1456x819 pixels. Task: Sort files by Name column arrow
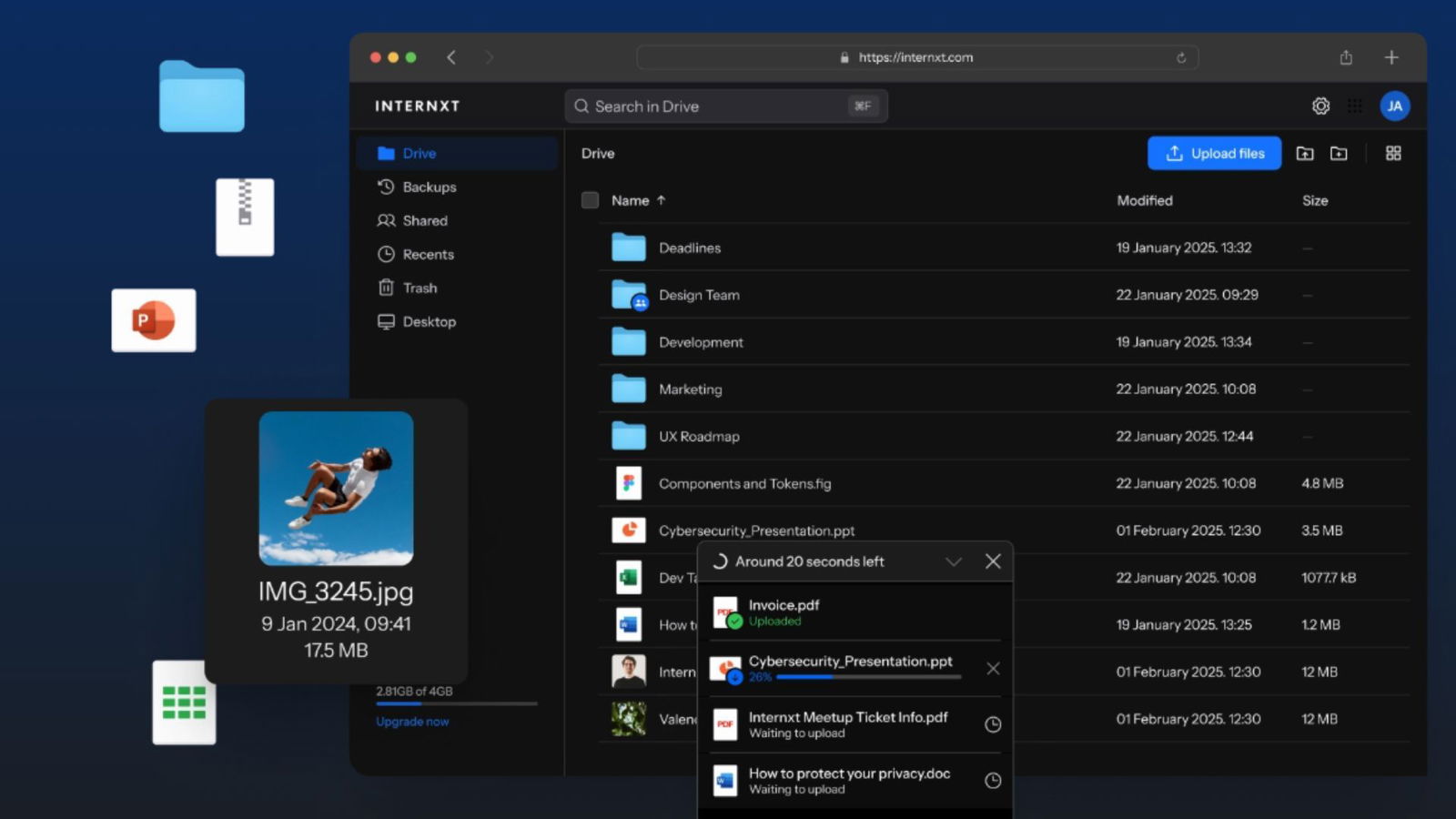[661, 200]
